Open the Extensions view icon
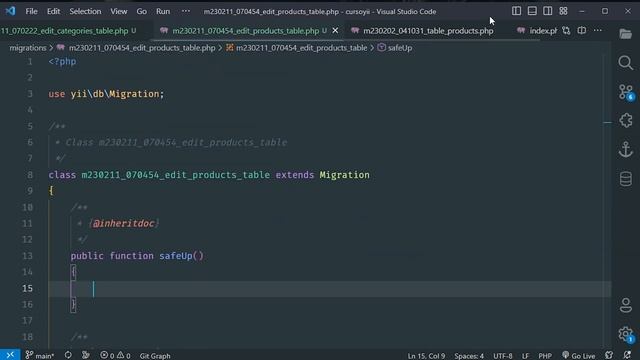The image size is (640, 360). (x=626, y=120)
